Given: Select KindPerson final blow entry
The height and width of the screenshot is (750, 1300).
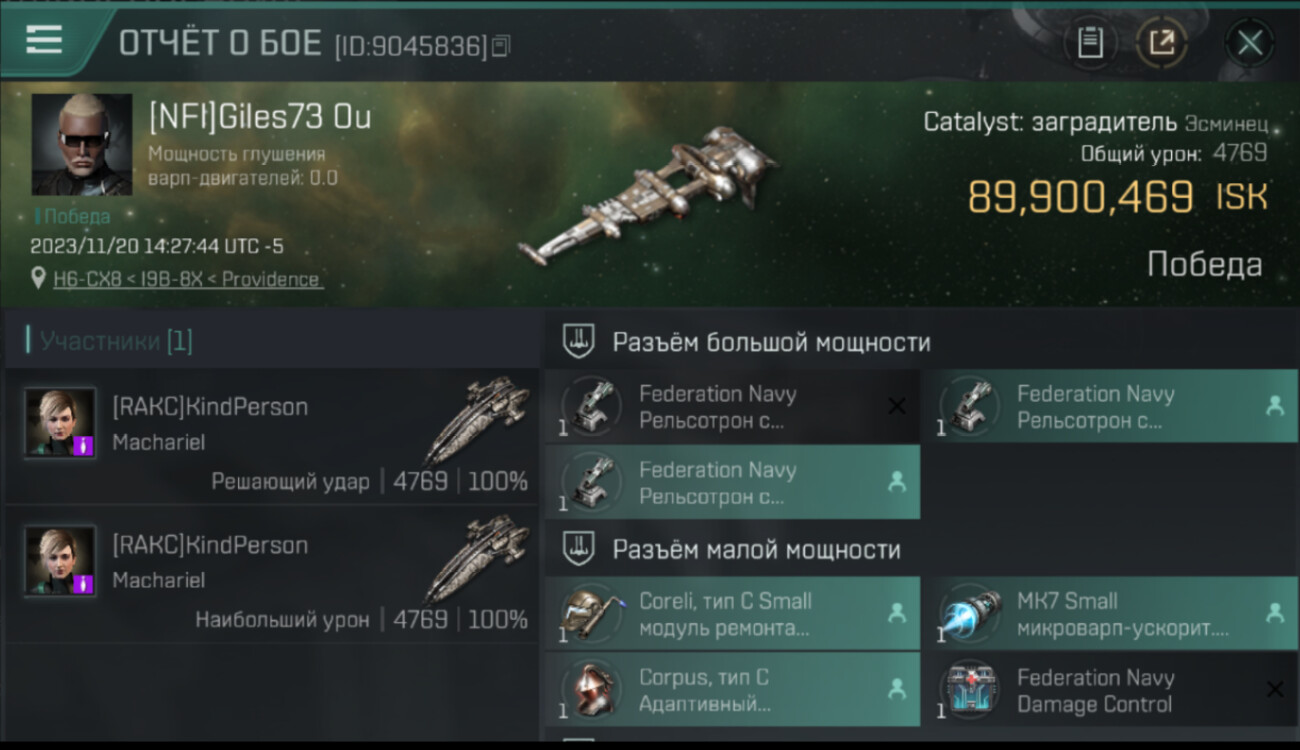Looking at the screenshot, I should [272, 436].
